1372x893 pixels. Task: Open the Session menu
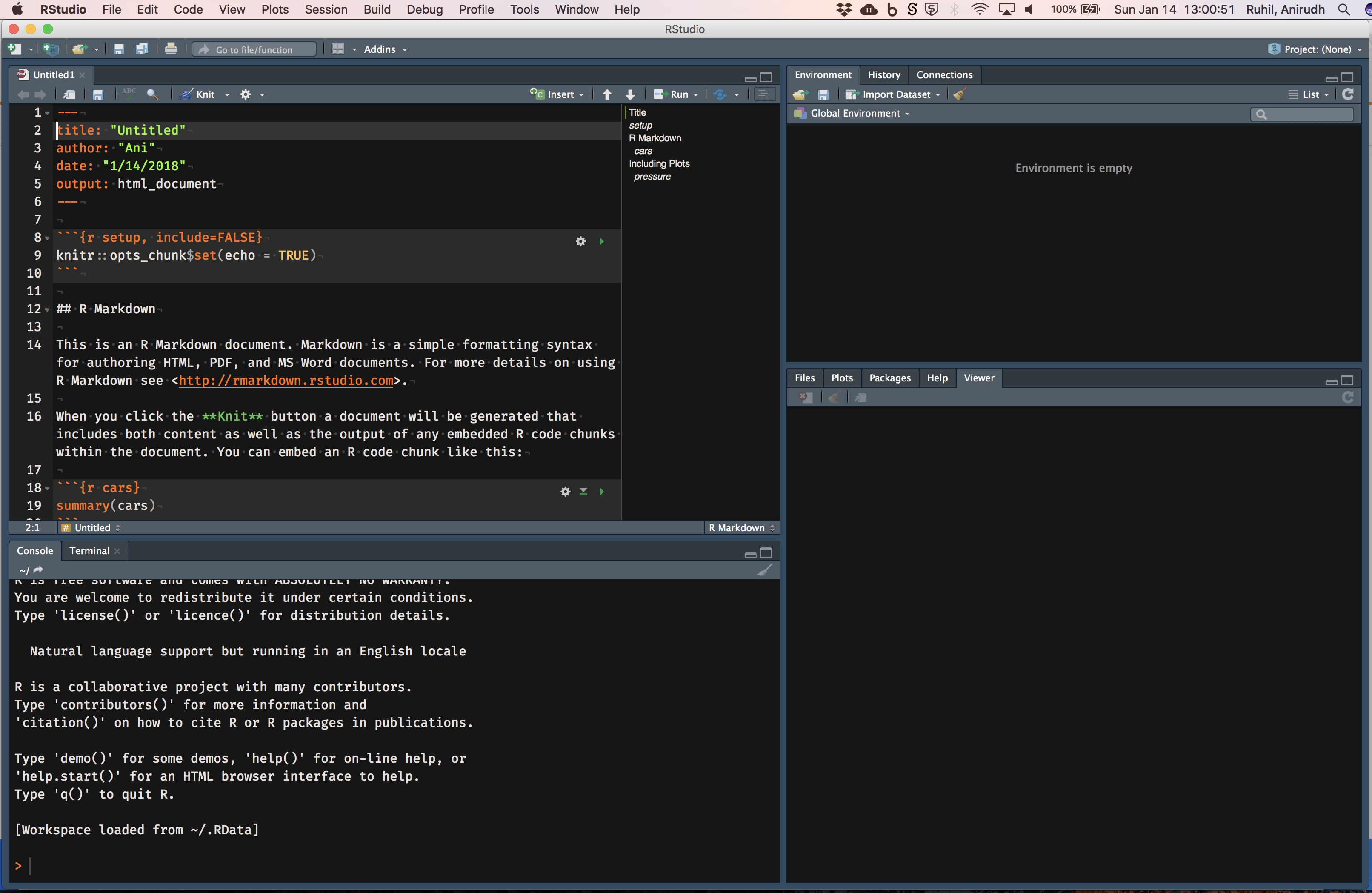pos(326,9)
